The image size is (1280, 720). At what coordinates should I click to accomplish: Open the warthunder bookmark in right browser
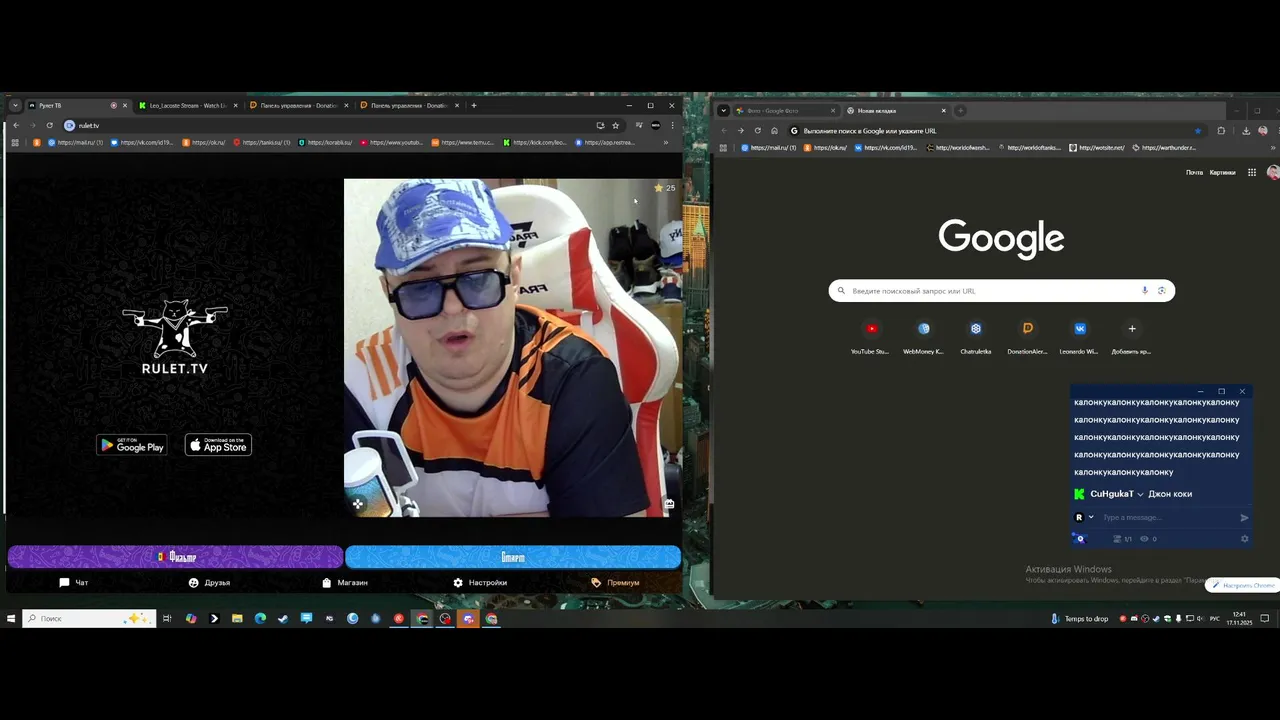(x=1164, y=148)
